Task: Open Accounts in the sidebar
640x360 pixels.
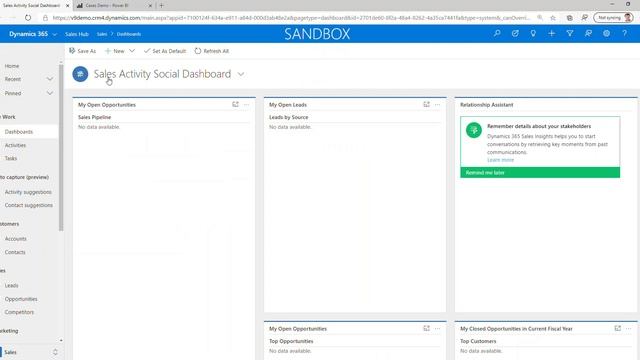Action: pos(16,239)
